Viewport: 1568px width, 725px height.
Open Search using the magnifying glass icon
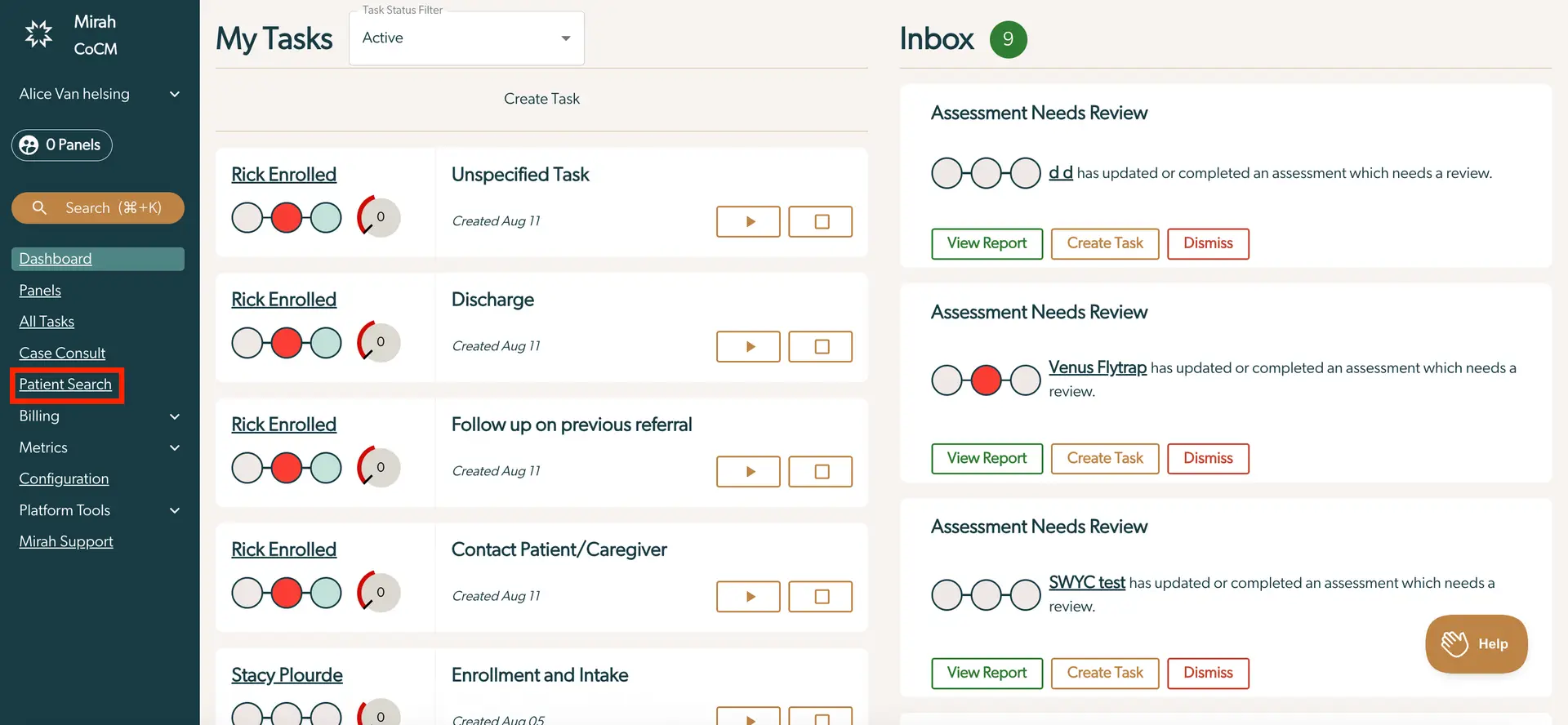point(39,208)
